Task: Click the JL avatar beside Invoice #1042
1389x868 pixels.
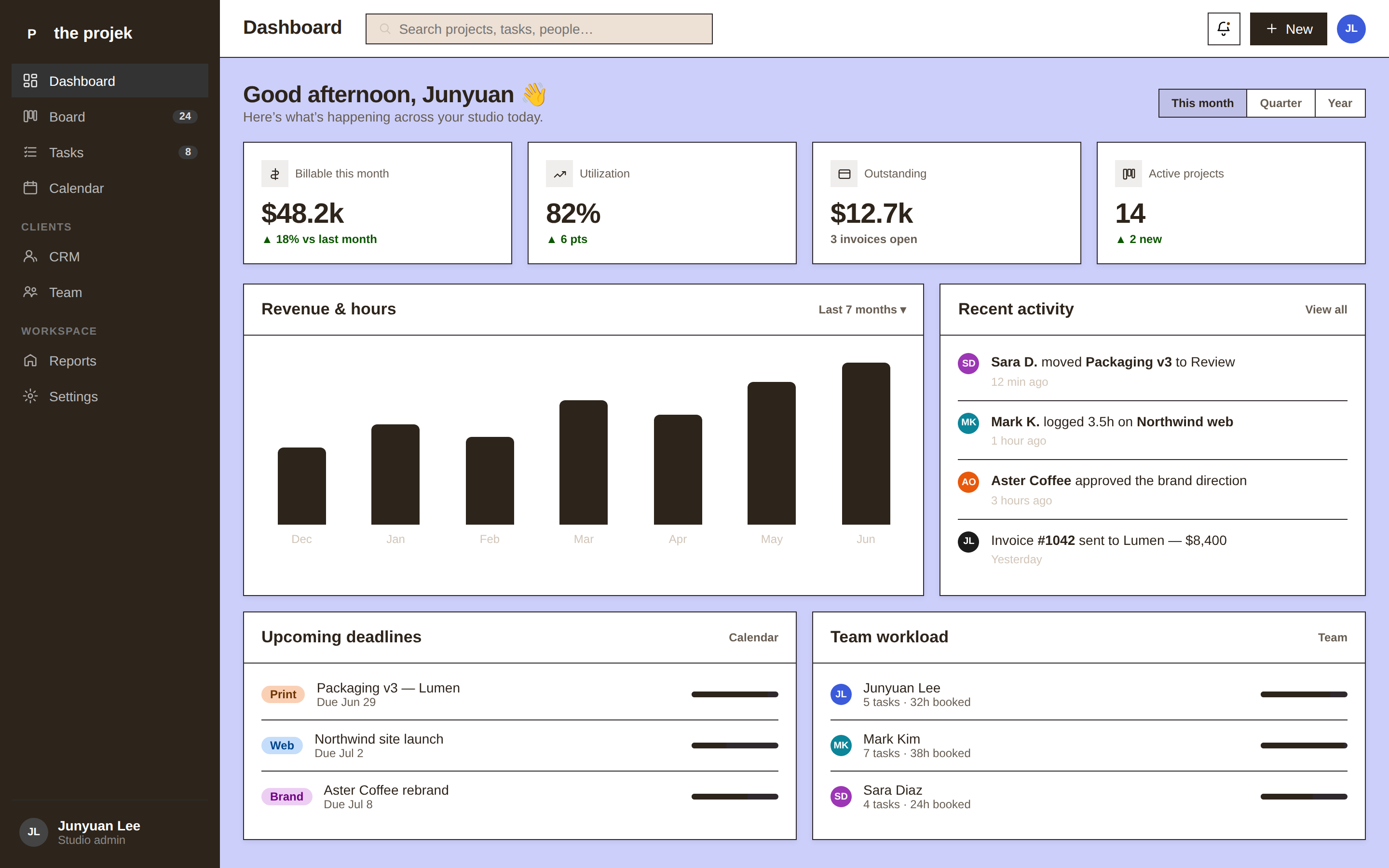Action: pyautogui.click(x=968, y=542)
